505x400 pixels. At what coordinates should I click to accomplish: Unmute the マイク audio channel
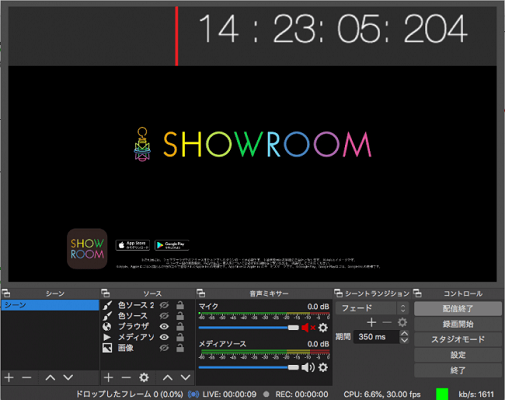click(x=308, y=328)
